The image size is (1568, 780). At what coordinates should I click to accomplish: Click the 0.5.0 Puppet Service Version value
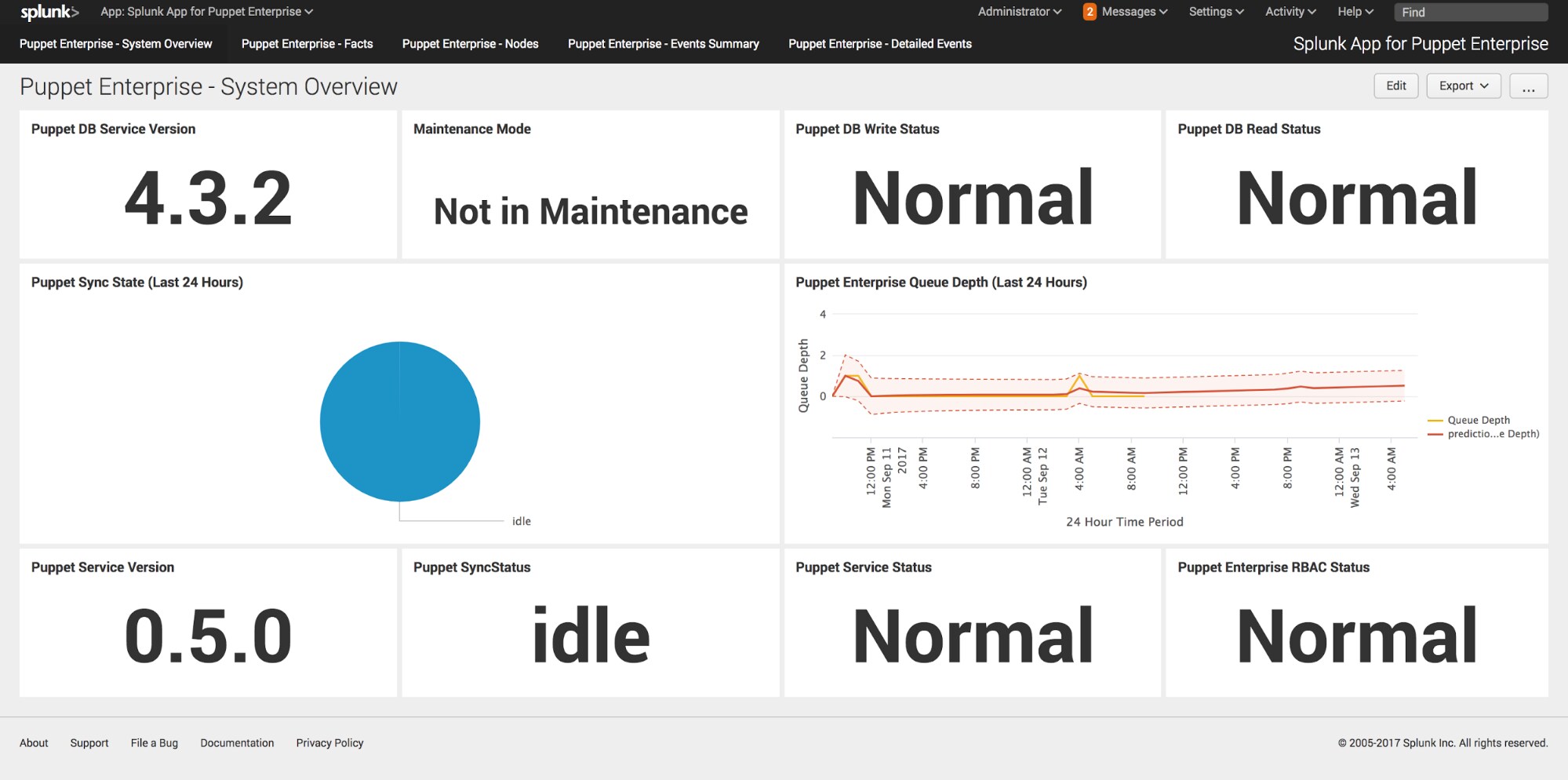point(208,636)
